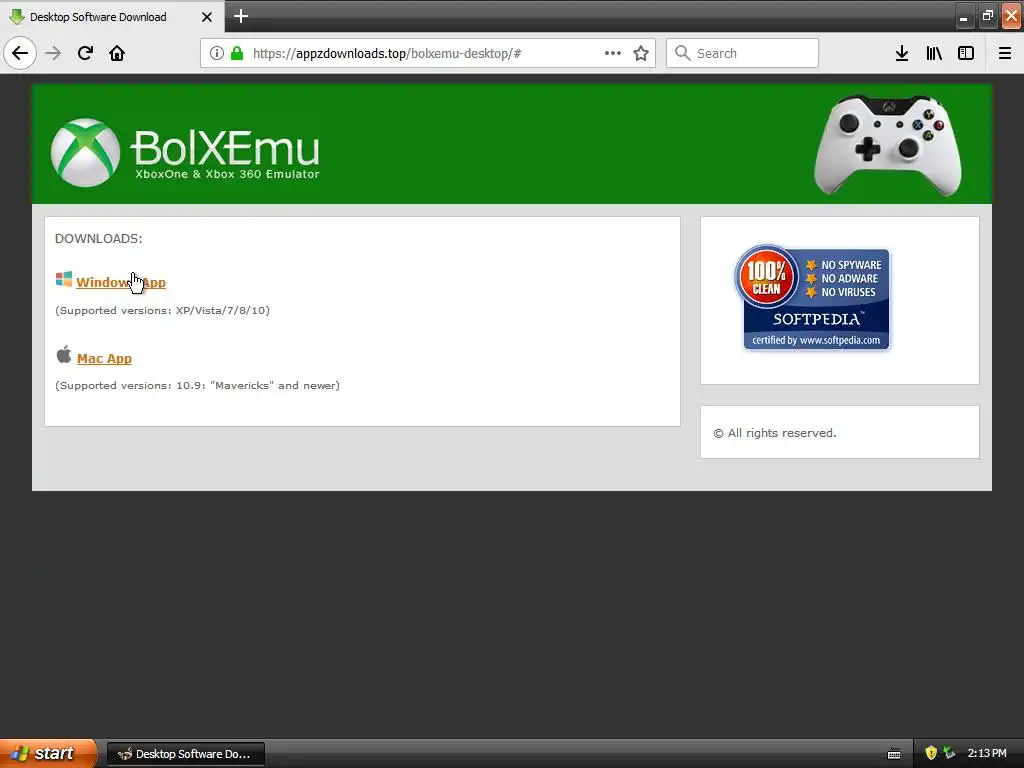Image resolution: width=1024 pixels, height=768 pixels.
Task: Click 'Supported versions: XP/Vista/7/8/10' text
Action: (x=163, y=310)
